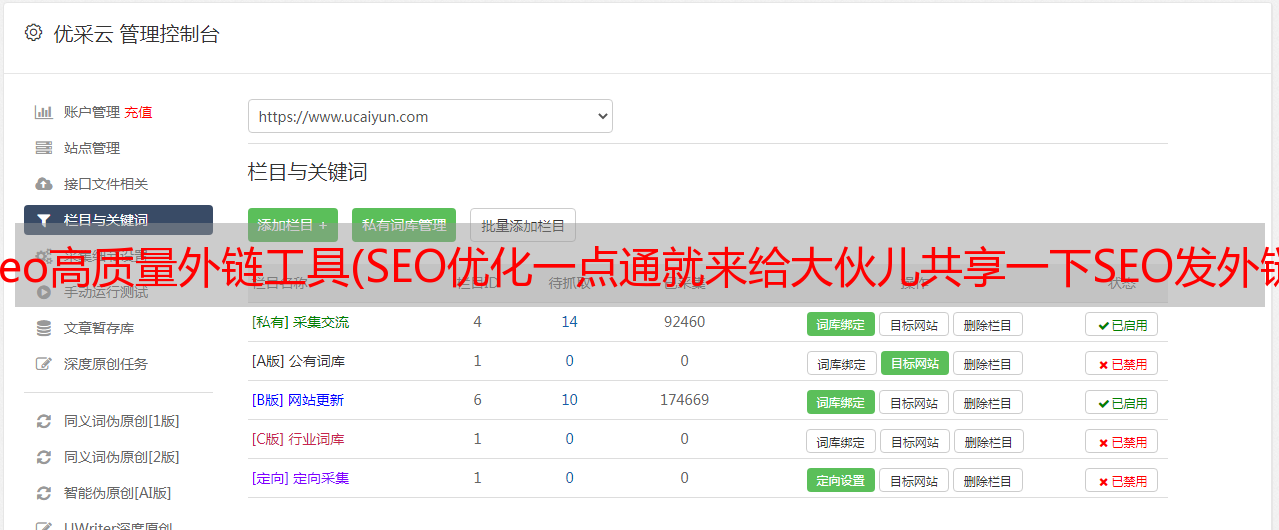Viewport: 1279px width, 530px height.
Task: Click the 批量添加栏目 button
Action: [523, 225]
